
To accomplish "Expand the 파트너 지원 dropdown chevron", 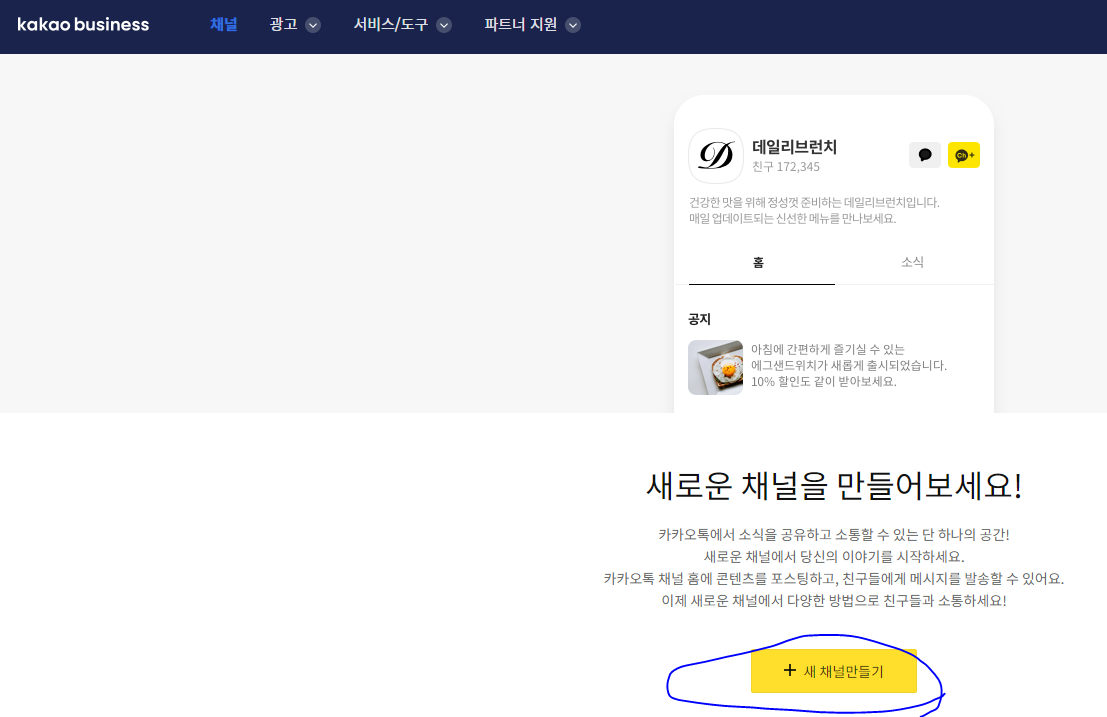I will coord(573,25).
